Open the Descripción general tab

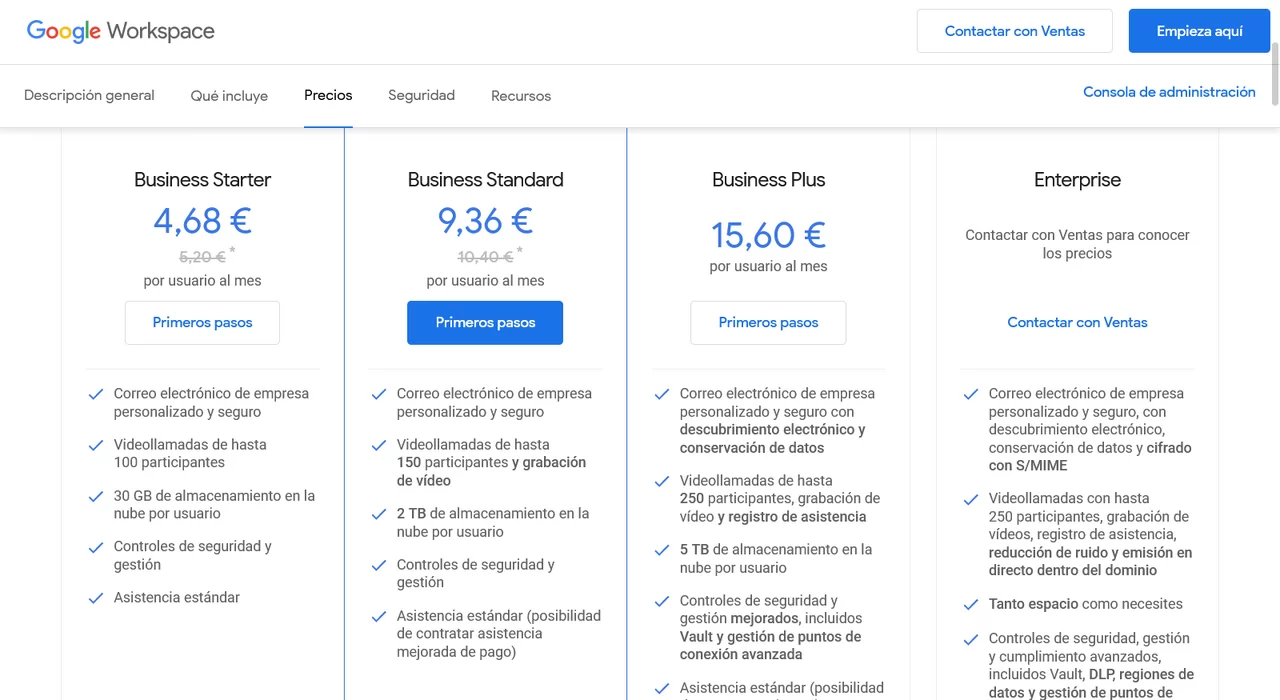tap(89, 96)
